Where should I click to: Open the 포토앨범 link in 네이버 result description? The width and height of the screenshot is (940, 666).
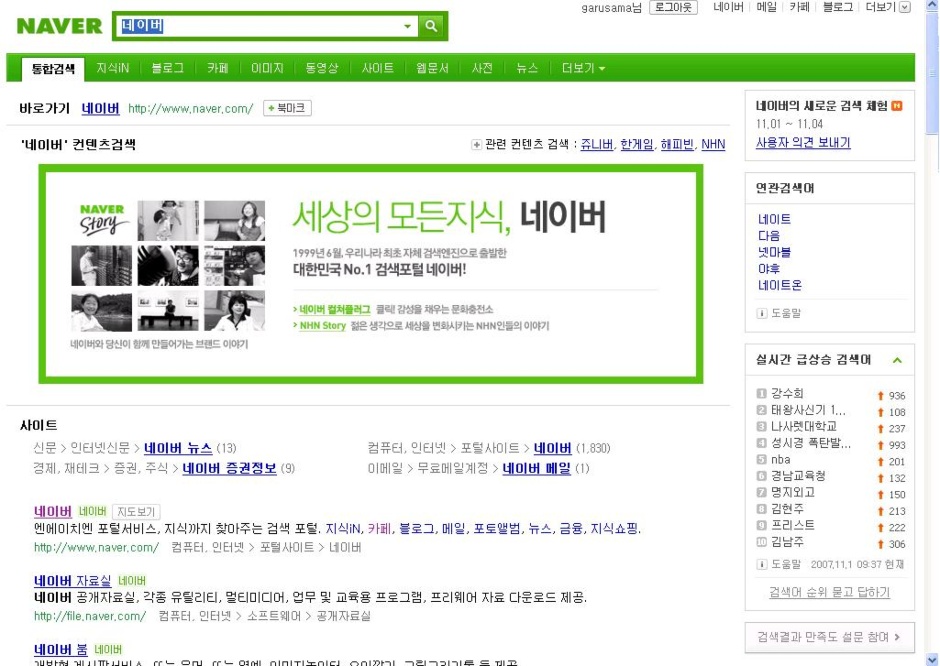tap(497, 529)
